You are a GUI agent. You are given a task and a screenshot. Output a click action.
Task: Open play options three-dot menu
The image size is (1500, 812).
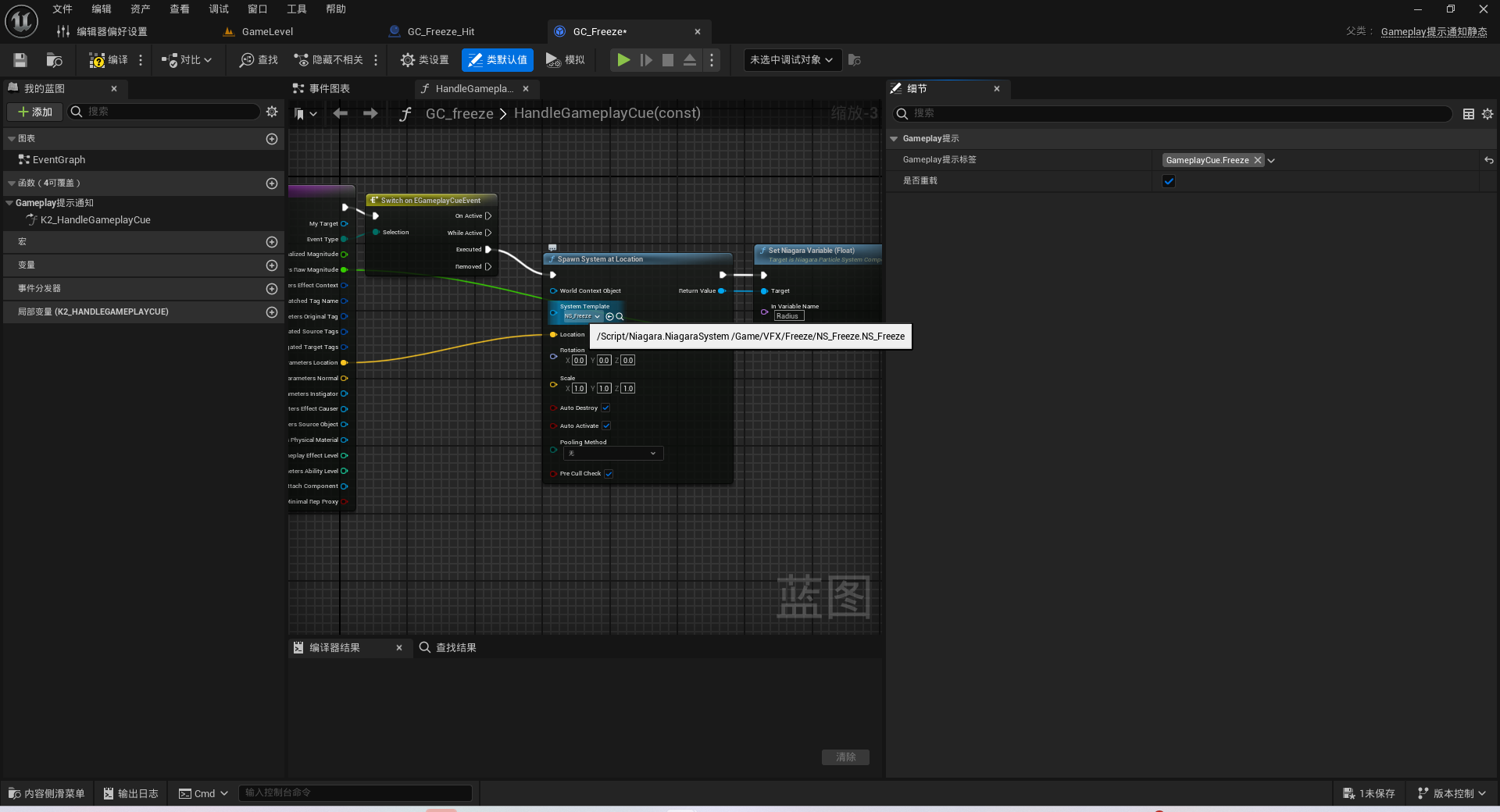click(712, 60)
